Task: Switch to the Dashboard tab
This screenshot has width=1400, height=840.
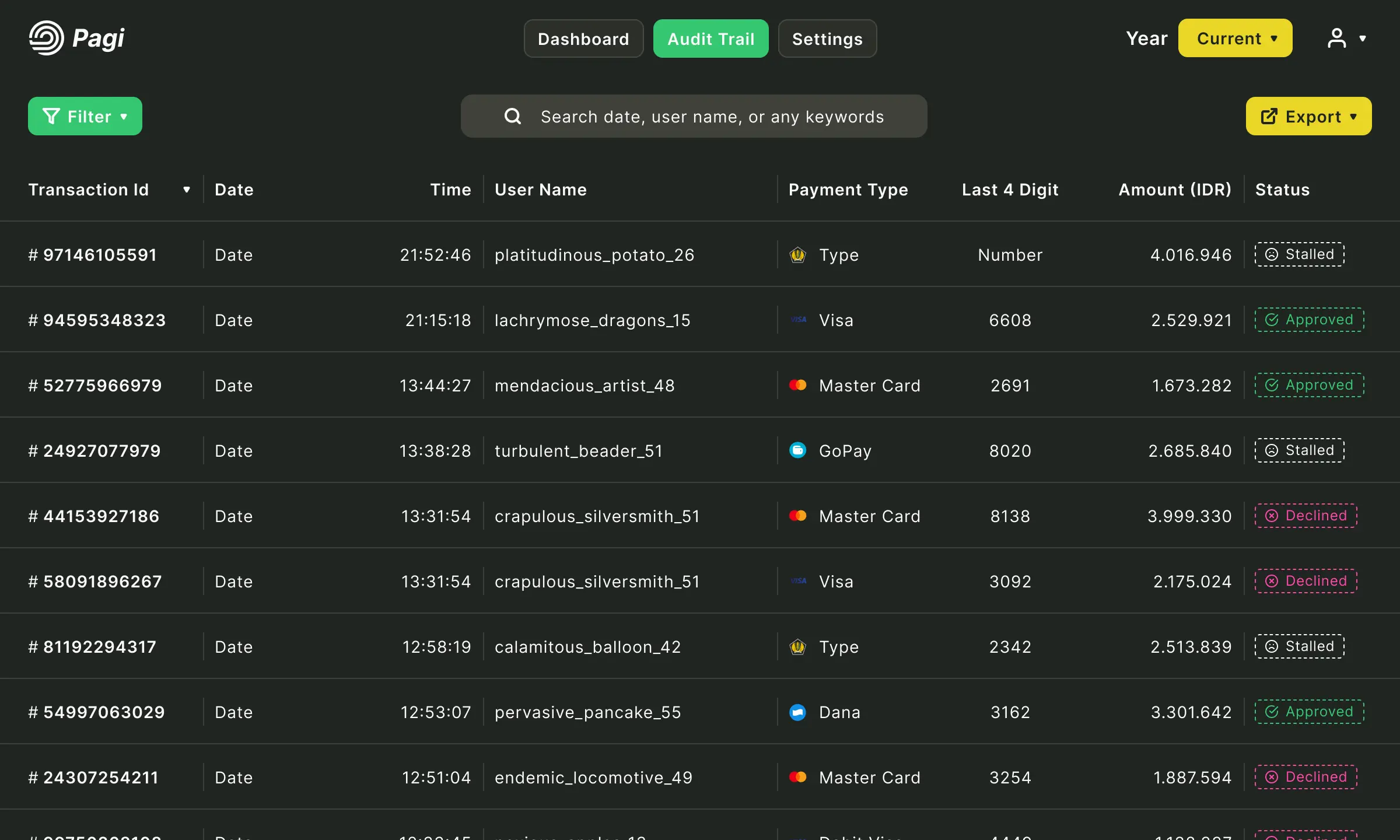Action: coord(583,38)
